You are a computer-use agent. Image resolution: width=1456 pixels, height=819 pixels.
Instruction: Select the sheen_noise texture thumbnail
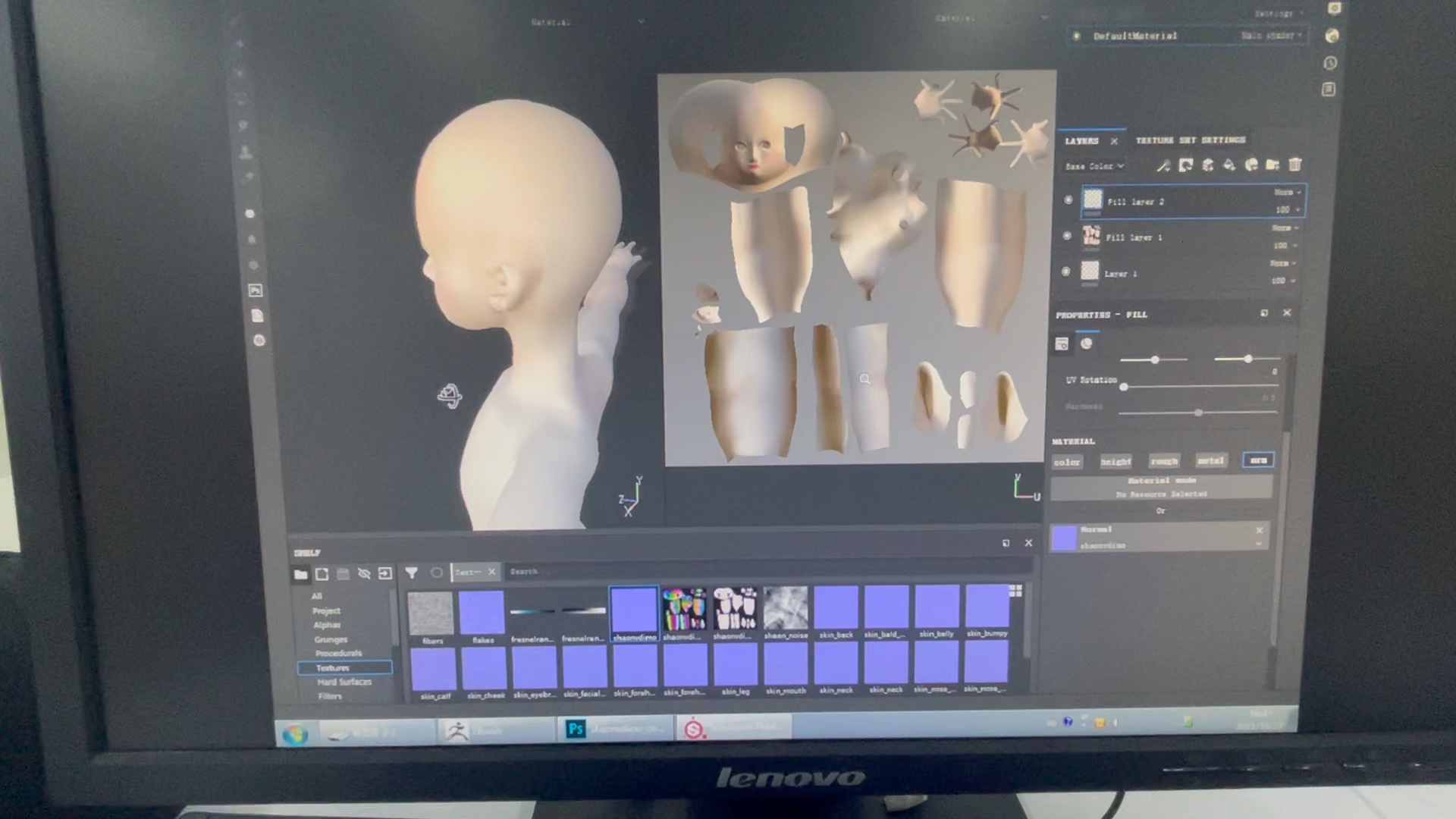786,613
